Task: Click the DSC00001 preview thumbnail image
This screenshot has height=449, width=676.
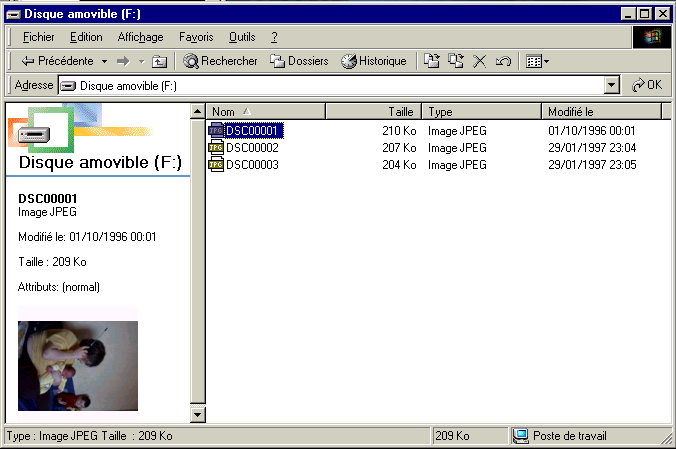Action: [x=78, y=366]
